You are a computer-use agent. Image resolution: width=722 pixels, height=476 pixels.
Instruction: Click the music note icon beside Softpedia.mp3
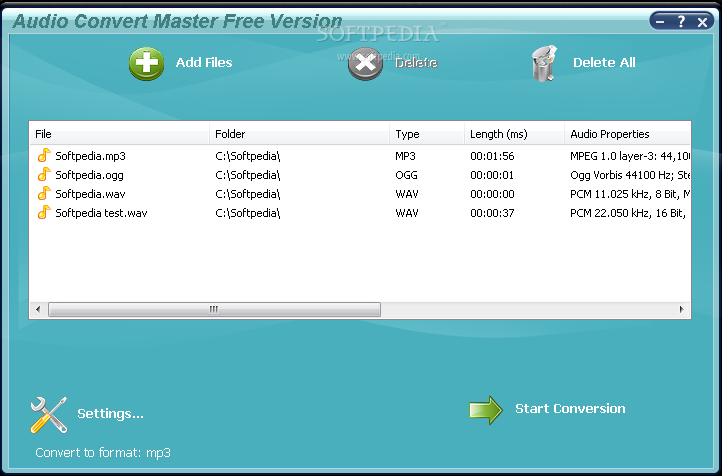(x=44, y=156)
